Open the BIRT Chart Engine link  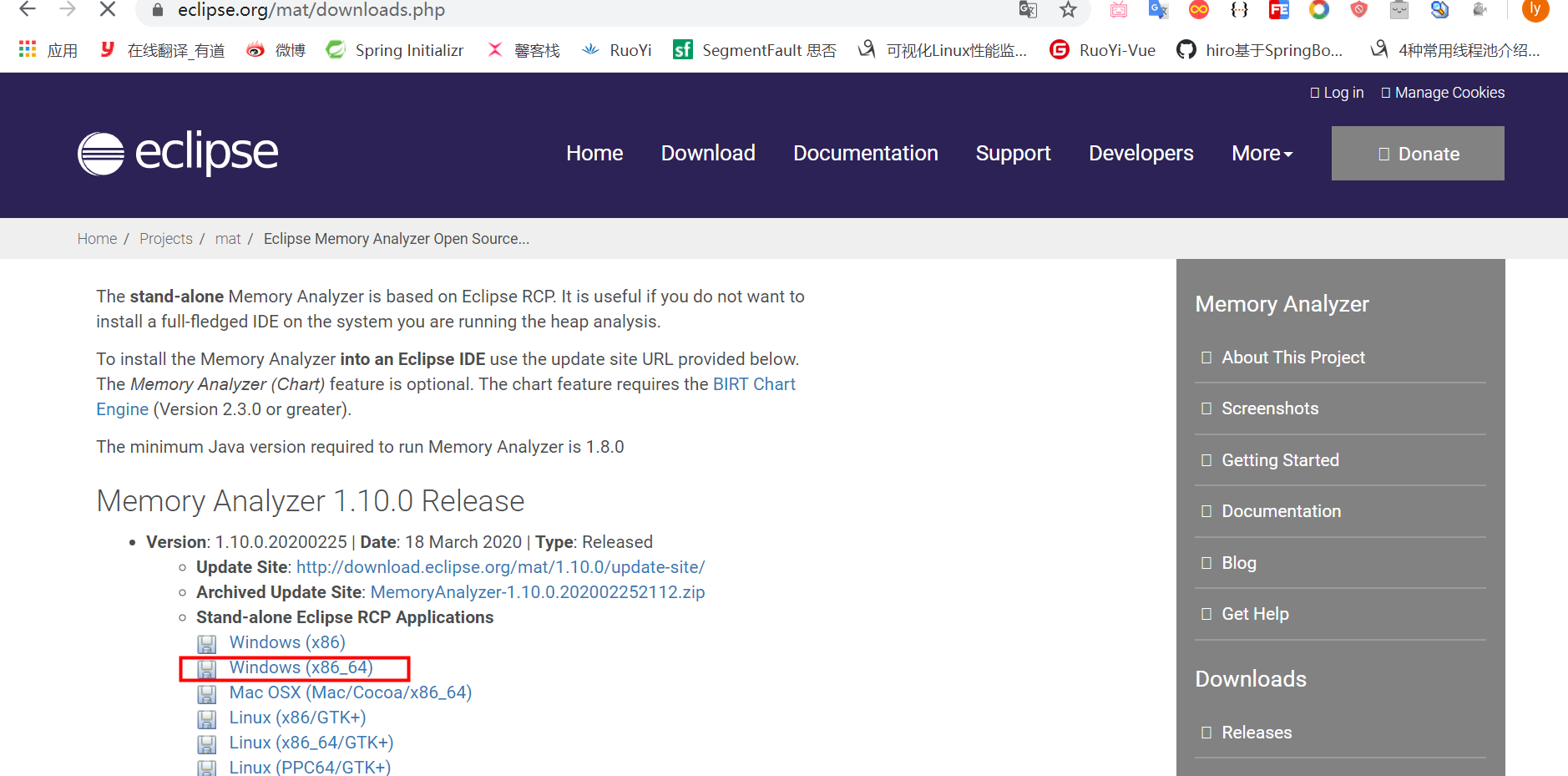754,384
